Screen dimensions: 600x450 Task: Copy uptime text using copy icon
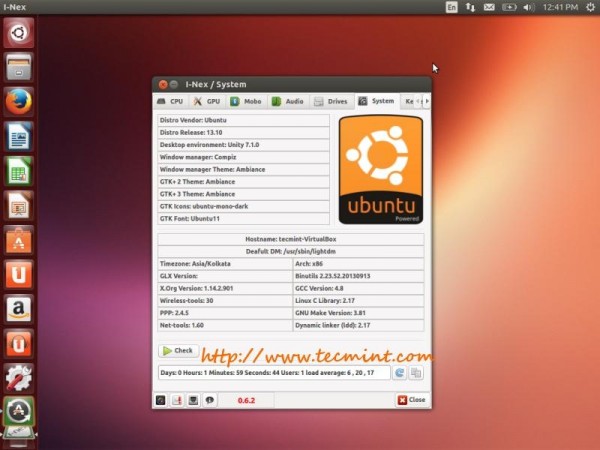(416, 373)
